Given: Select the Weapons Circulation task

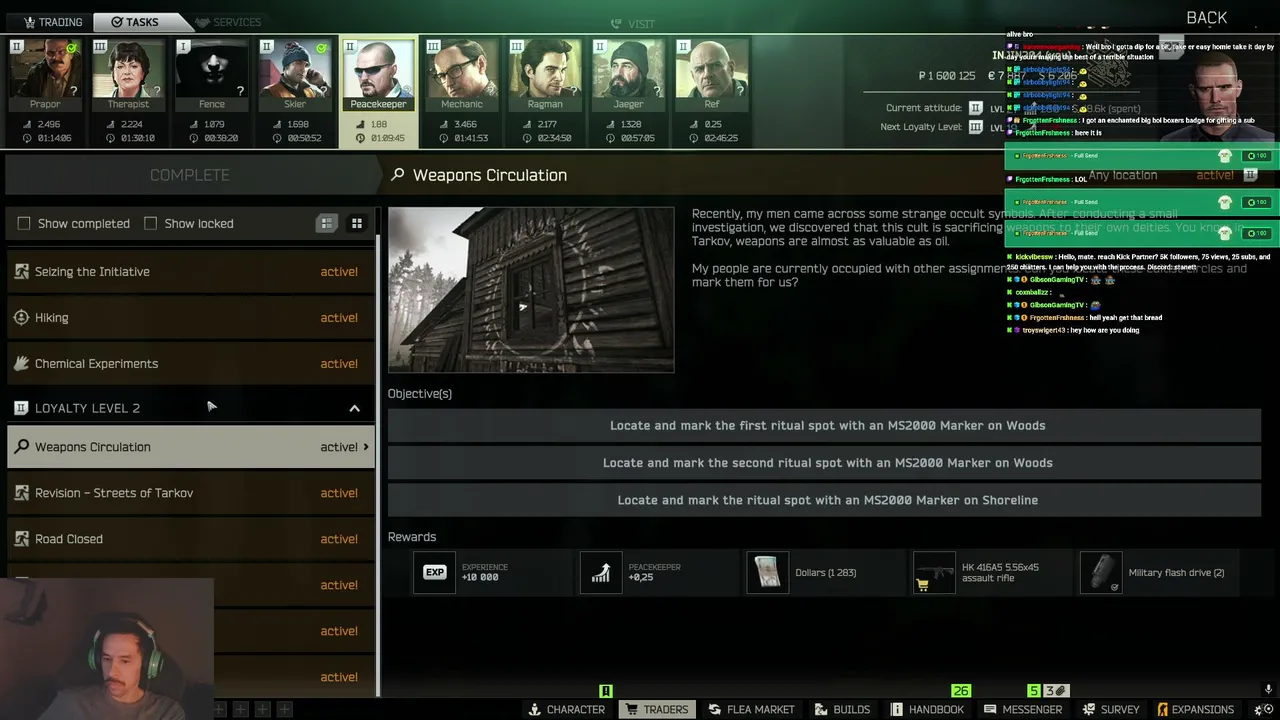Looking at the screenshot, I should point(190,447).
